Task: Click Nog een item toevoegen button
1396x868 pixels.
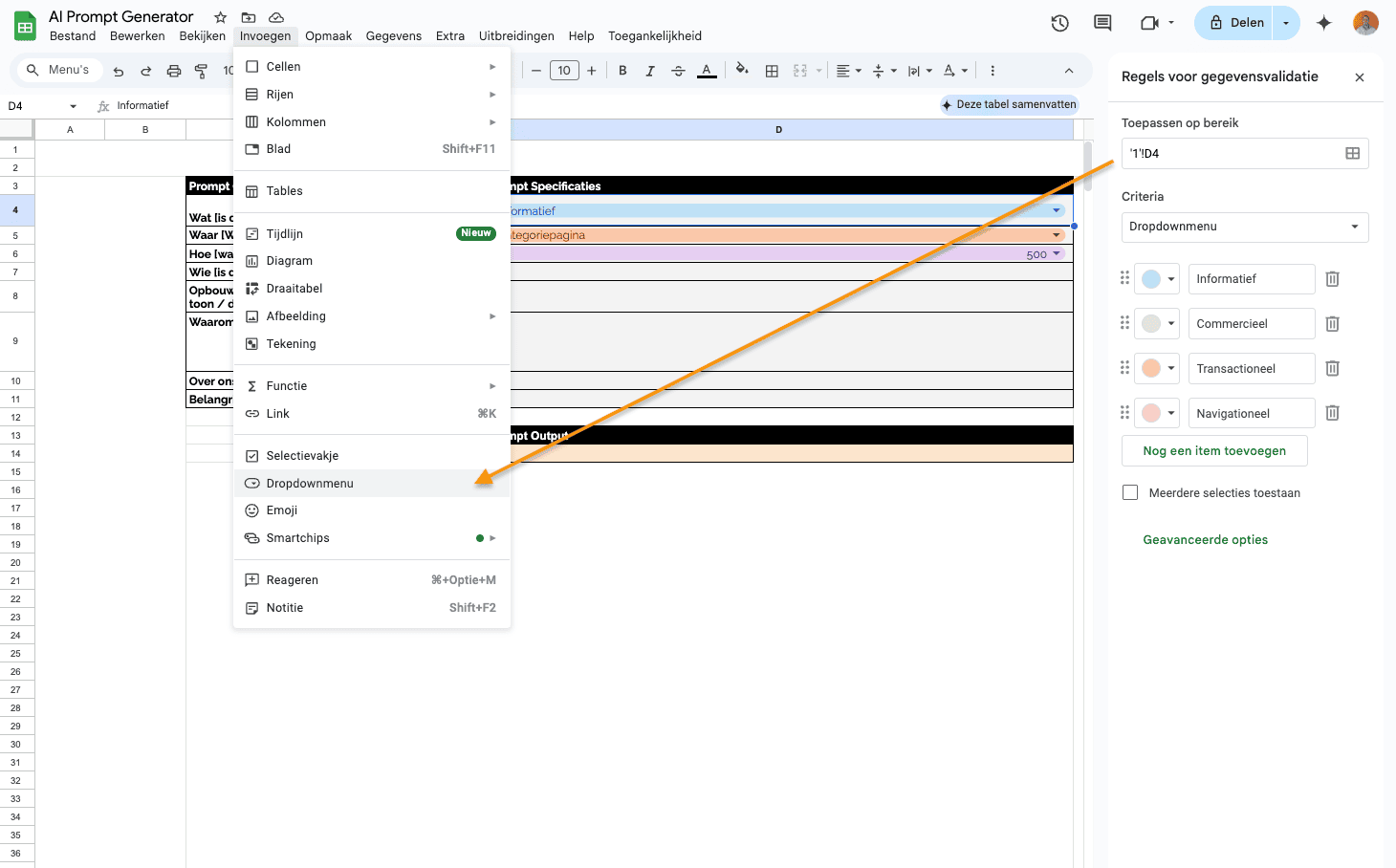Action: coord(1214,451)
